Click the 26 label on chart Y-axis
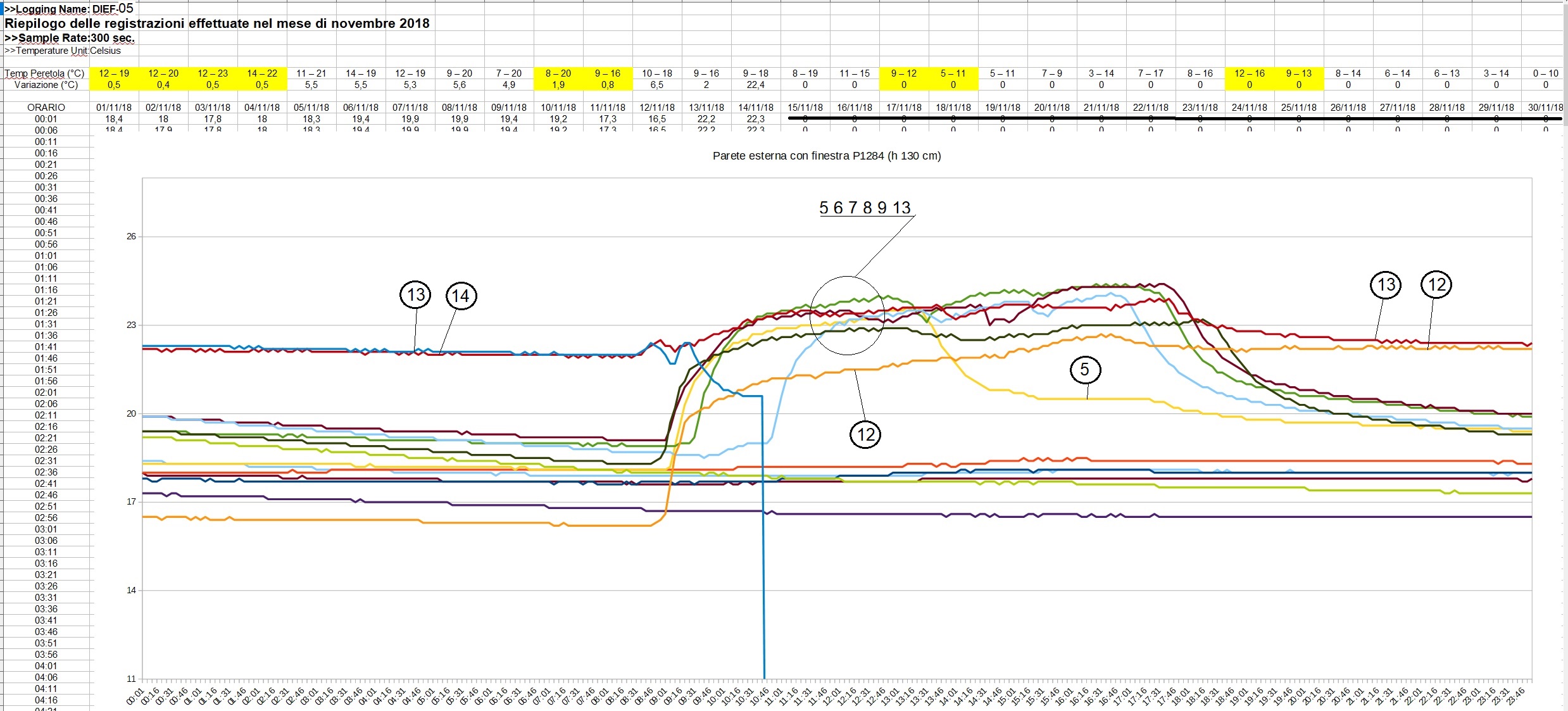The width and height of the screenshot is (1568, 711). 131,237
